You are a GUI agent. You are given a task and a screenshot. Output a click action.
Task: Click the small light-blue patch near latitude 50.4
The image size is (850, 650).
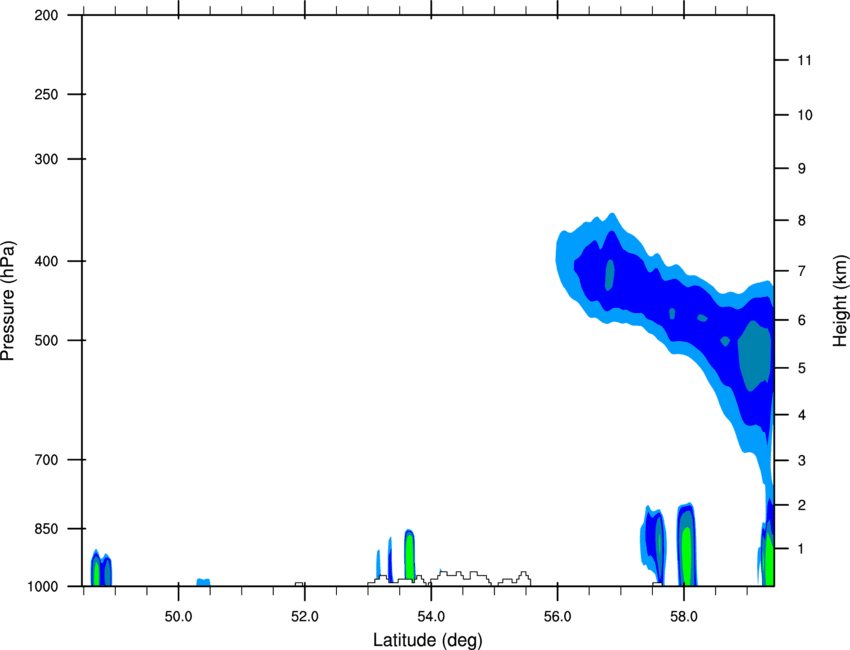coord(203,582)
